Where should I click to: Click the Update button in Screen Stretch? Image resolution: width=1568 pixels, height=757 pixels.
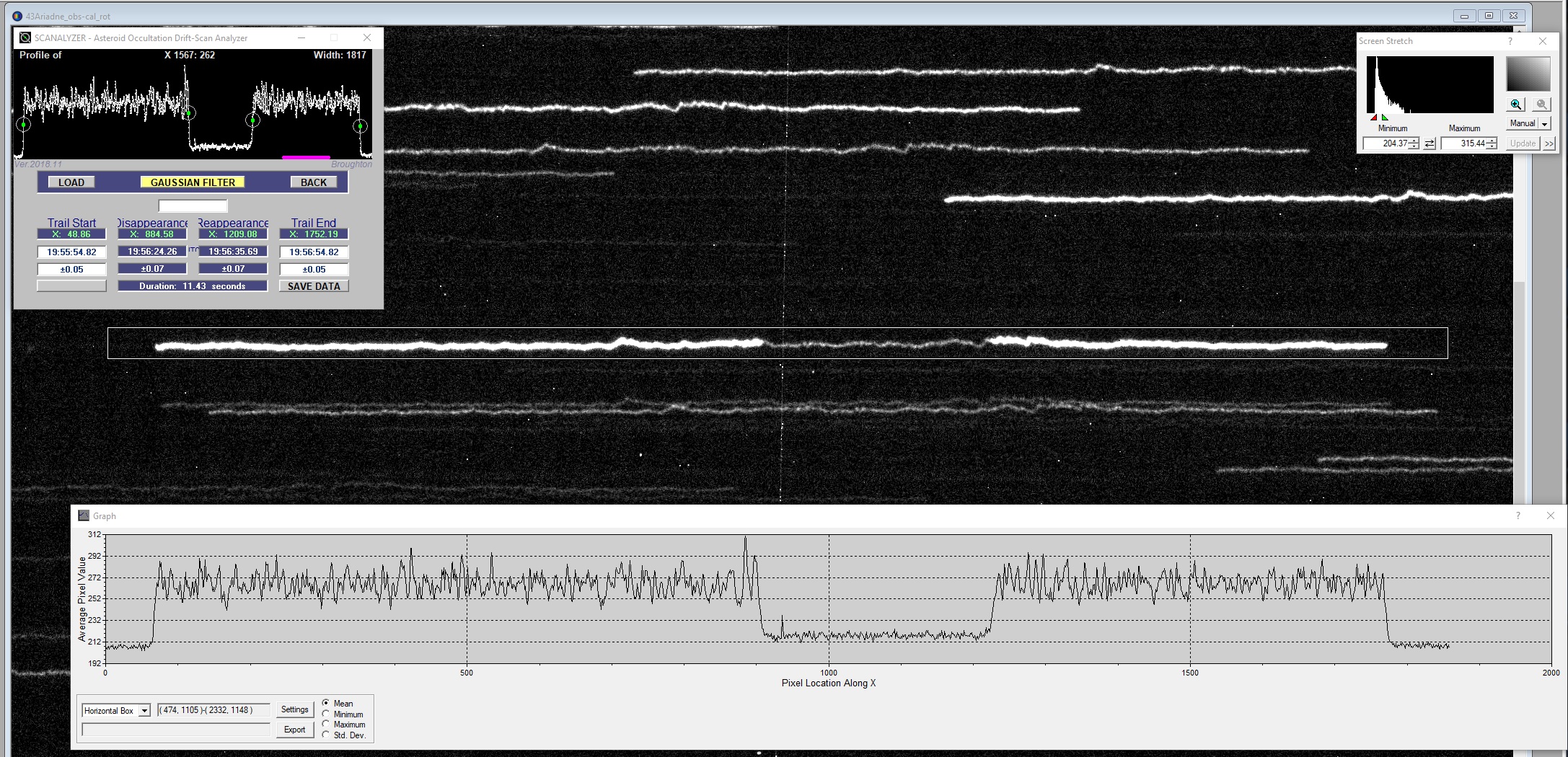coord(1523,143)
